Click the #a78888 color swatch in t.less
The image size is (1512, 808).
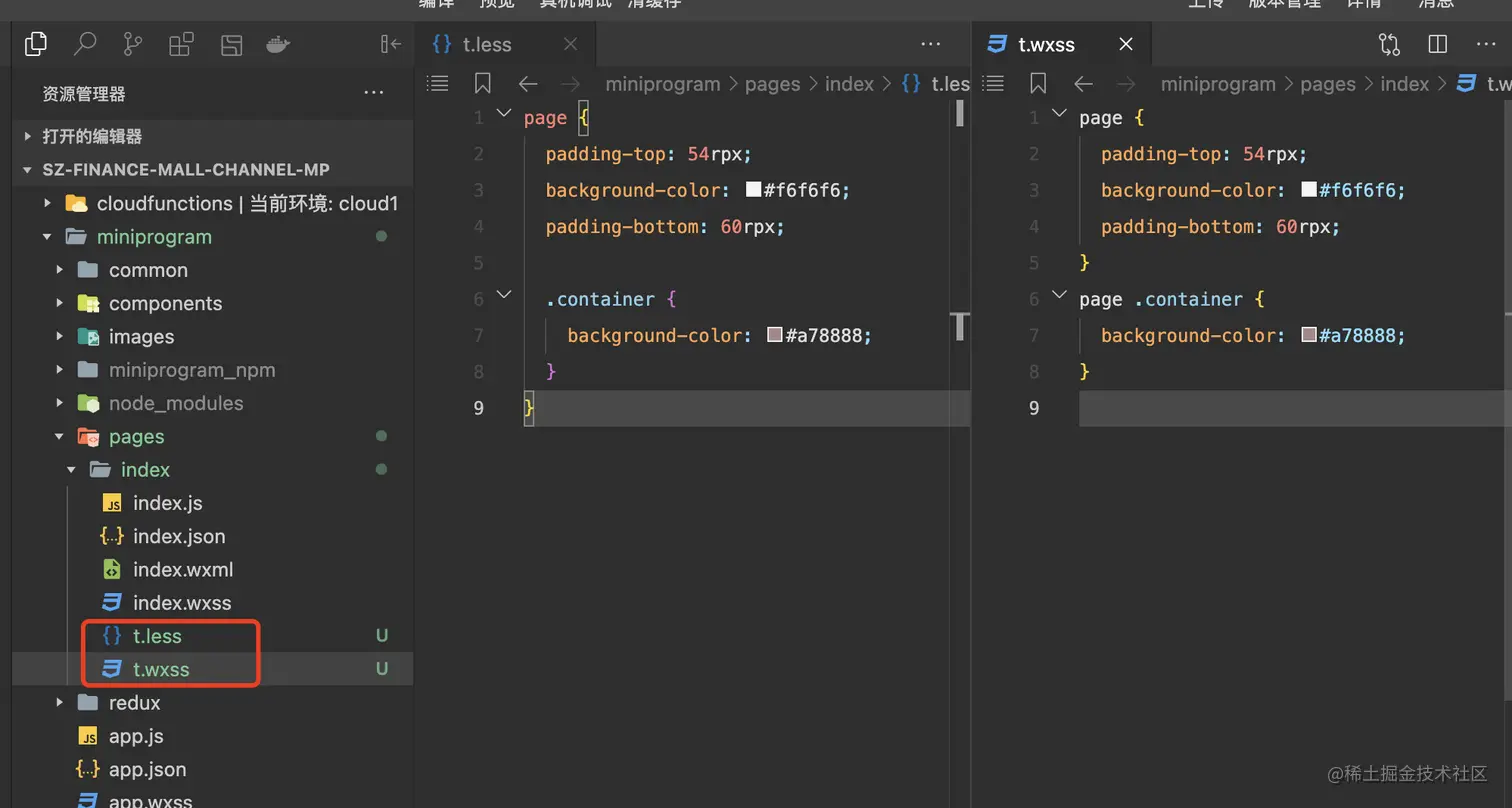[x=774, y=335]
